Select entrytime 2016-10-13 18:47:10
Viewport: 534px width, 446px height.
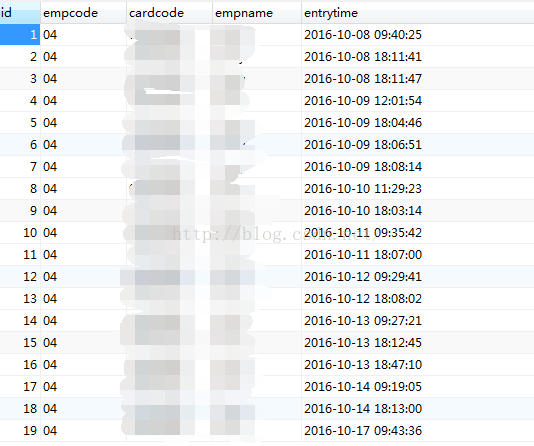(363, 365)
